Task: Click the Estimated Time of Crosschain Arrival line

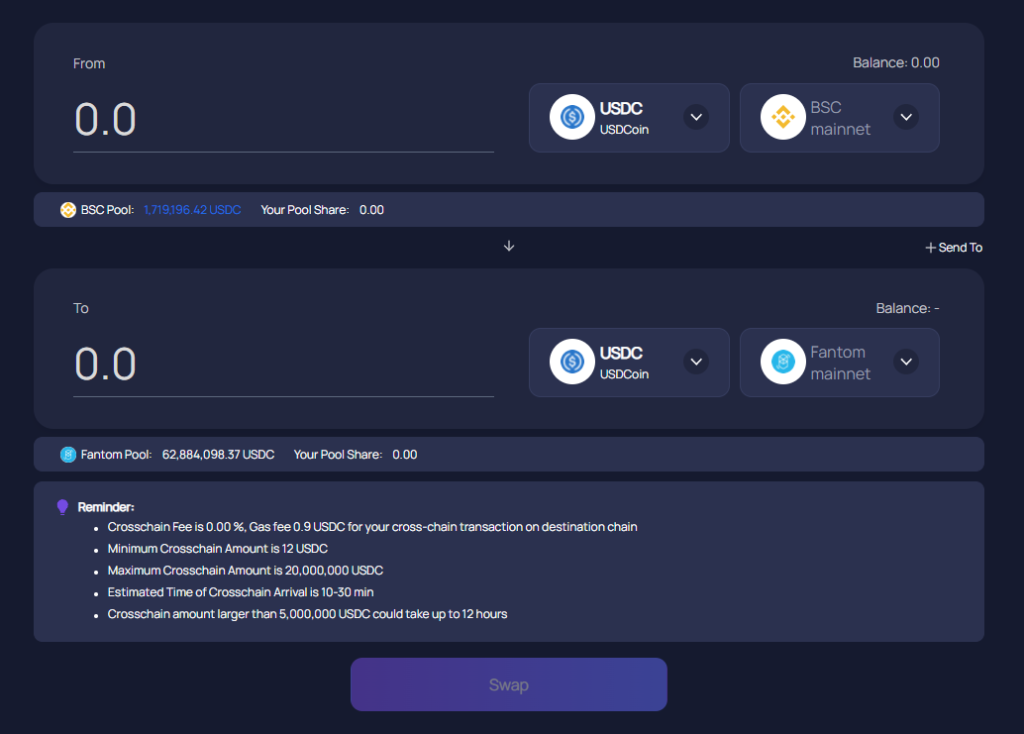Action: click(240, 592)
